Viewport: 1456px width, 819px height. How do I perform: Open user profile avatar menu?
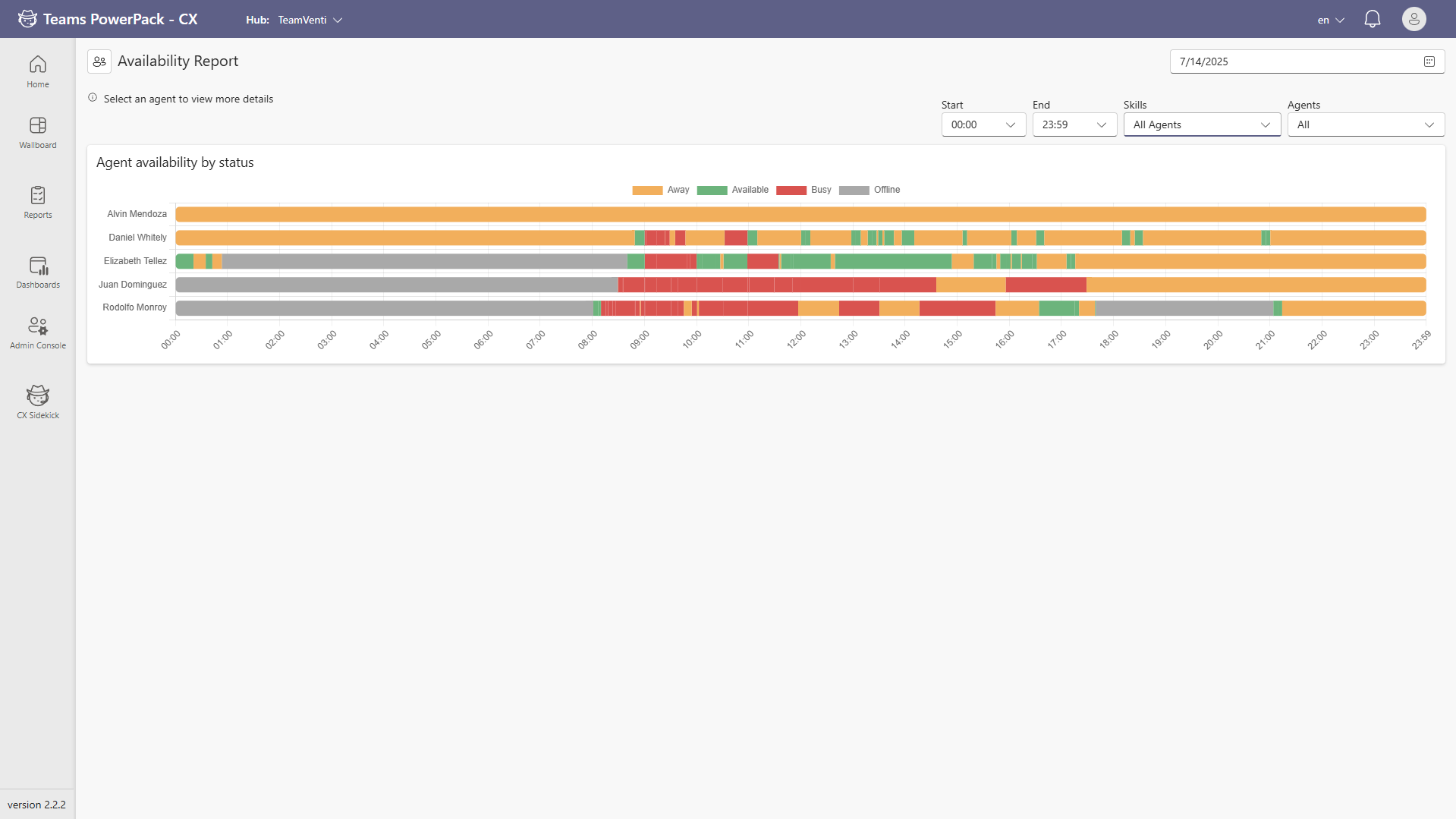(1414, 19)
